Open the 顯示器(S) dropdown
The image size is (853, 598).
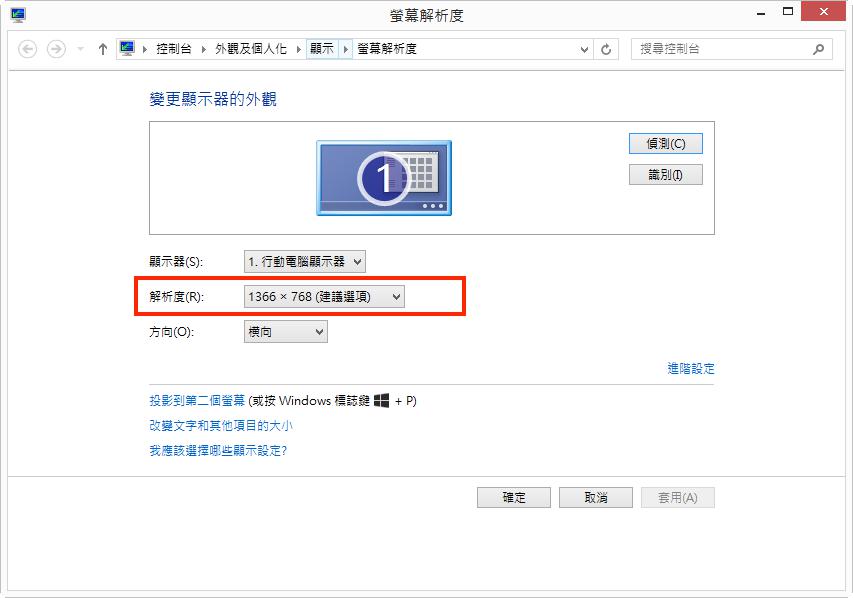point(305,262)
